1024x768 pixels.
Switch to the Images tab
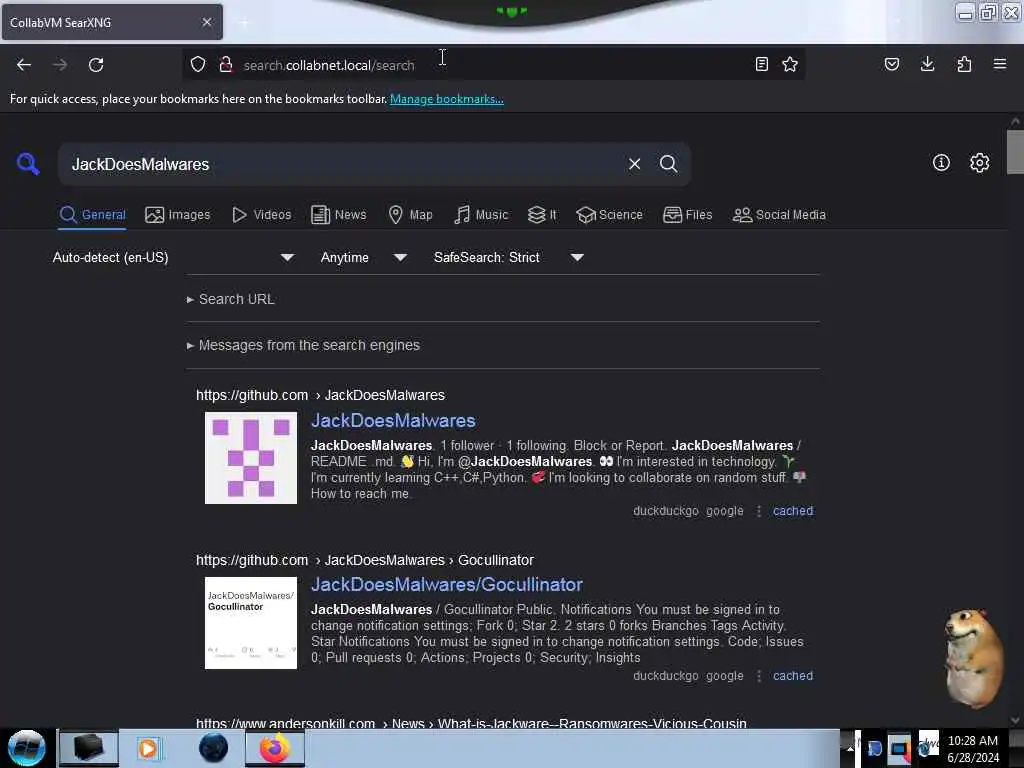(178, 215)
